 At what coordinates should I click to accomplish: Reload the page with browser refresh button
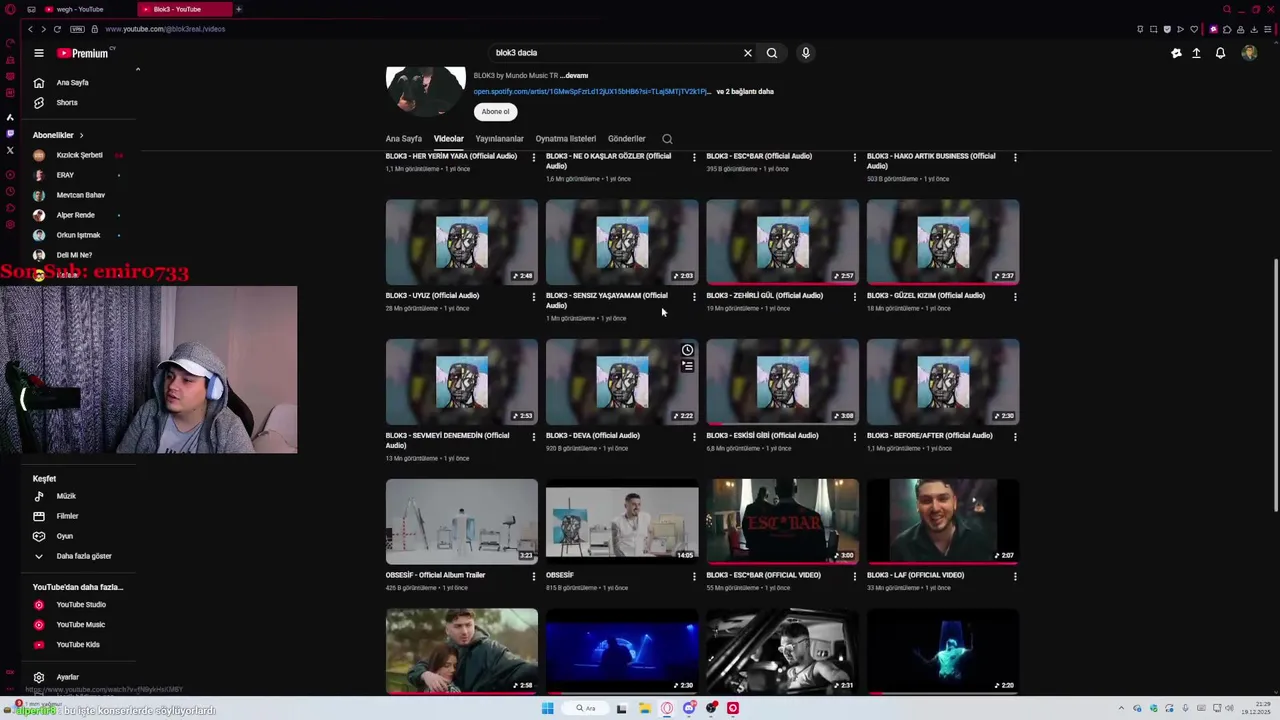click(57, 29)
